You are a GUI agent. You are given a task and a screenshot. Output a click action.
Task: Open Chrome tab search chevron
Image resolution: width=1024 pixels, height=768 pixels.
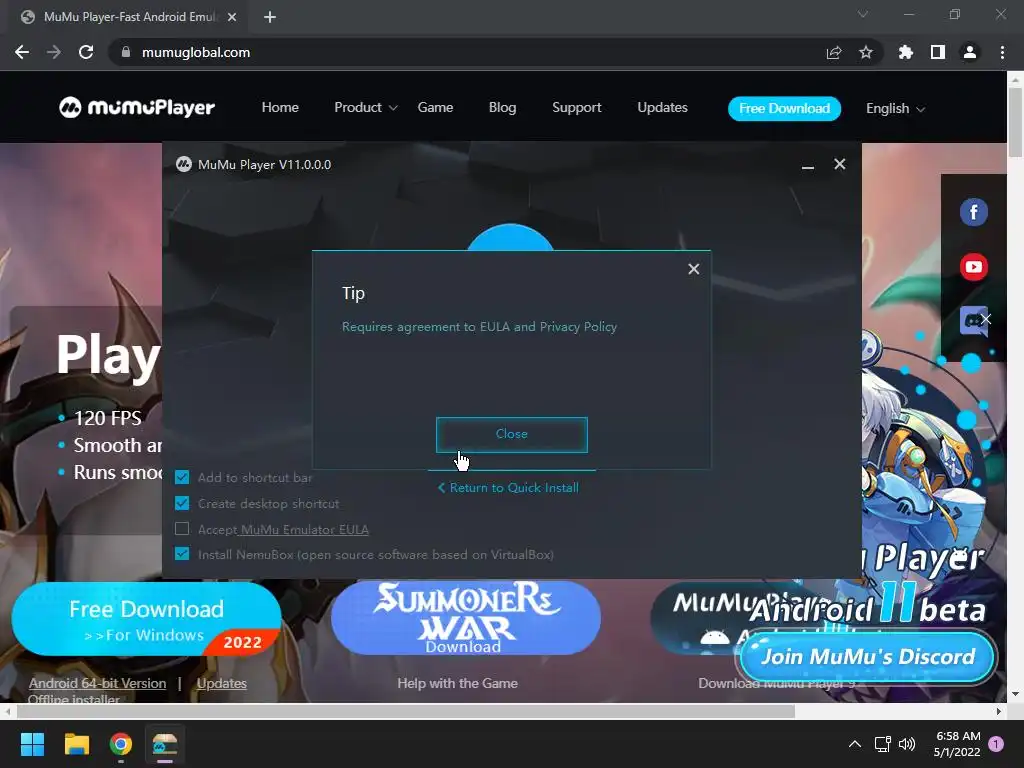(x=863, y=14)
